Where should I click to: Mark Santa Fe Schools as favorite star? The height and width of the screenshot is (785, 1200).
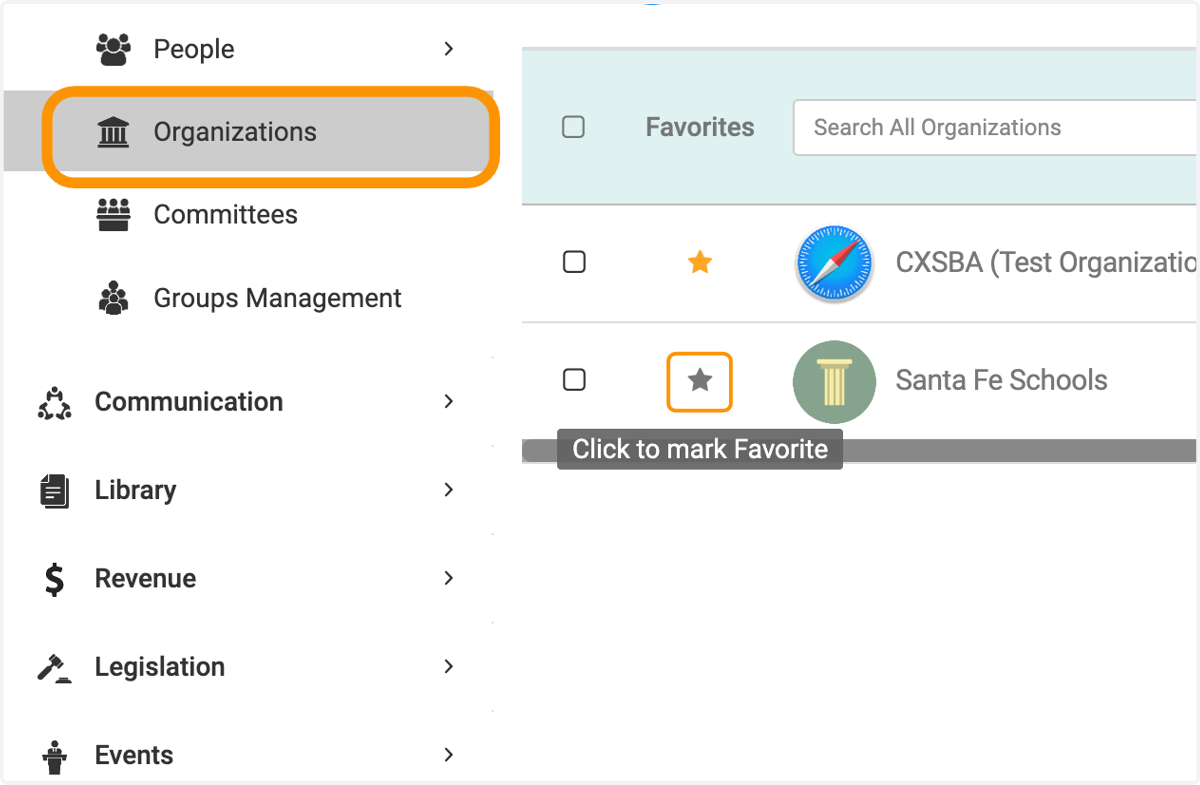(x=700, y=380)
